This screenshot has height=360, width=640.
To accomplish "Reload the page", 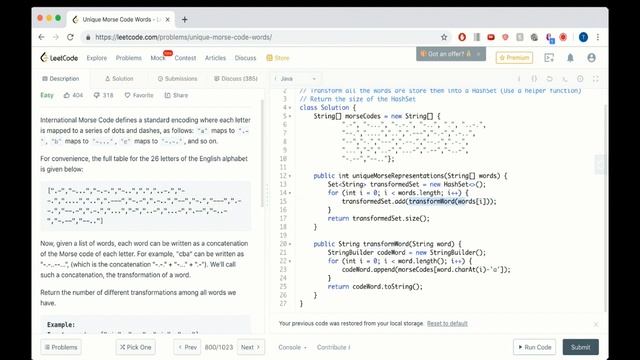I will coord(70,37).
